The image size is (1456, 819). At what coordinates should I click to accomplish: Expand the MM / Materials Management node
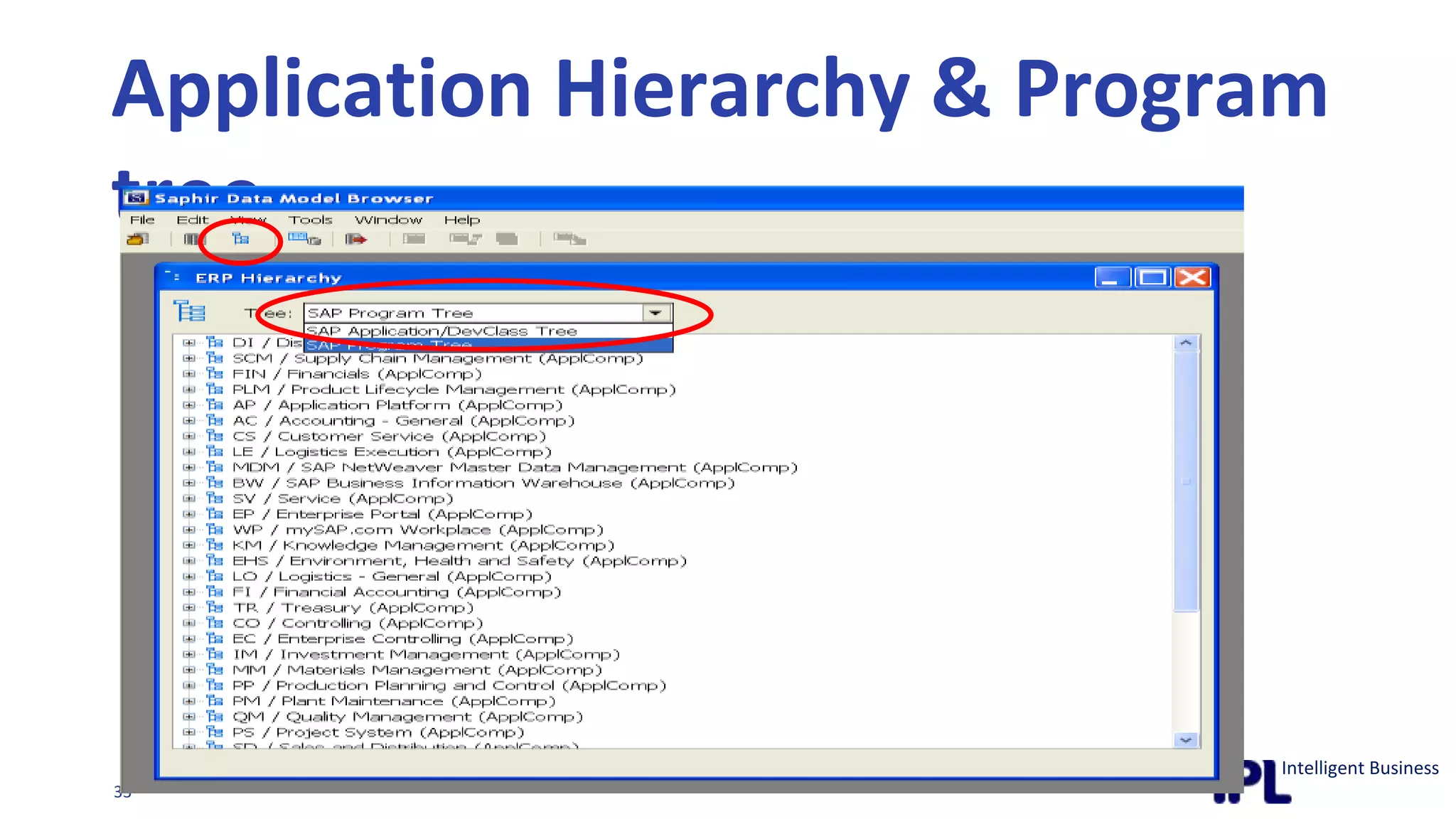point(188,670)
